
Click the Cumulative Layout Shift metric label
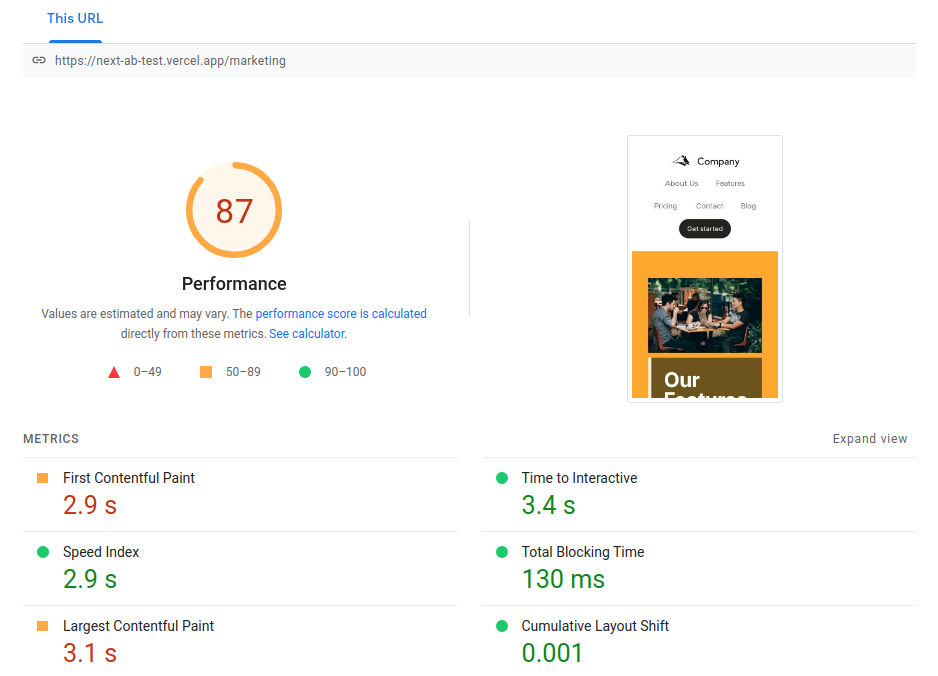click(x=595, y=626)
